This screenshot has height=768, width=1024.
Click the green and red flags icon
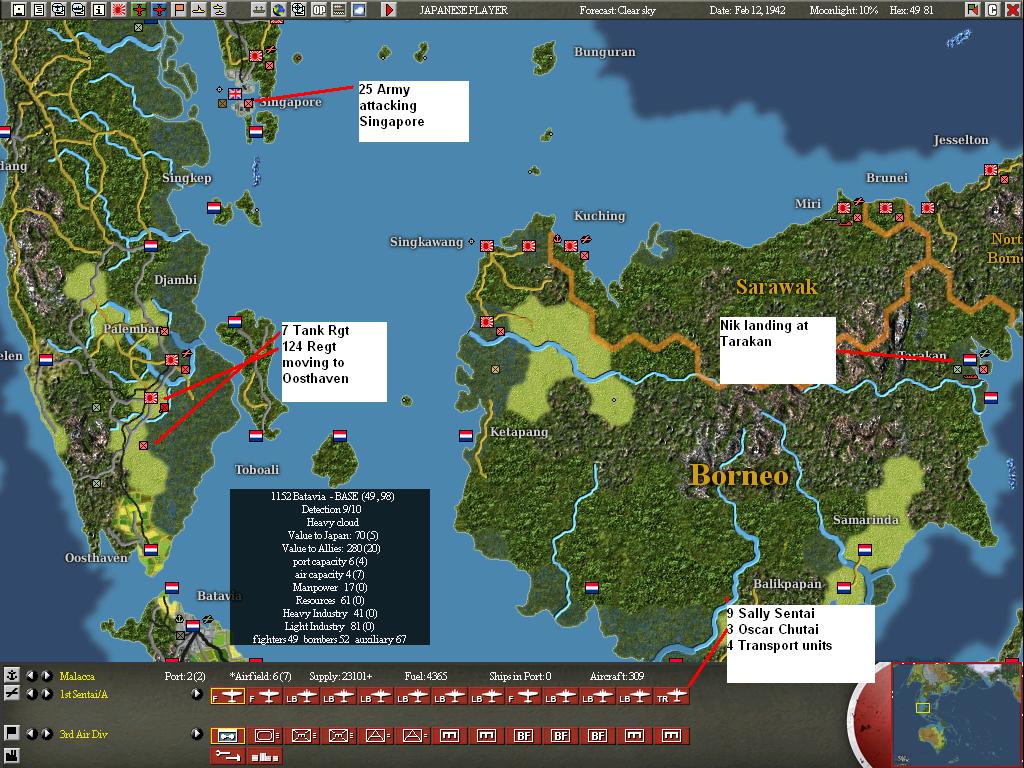point(972,9)
